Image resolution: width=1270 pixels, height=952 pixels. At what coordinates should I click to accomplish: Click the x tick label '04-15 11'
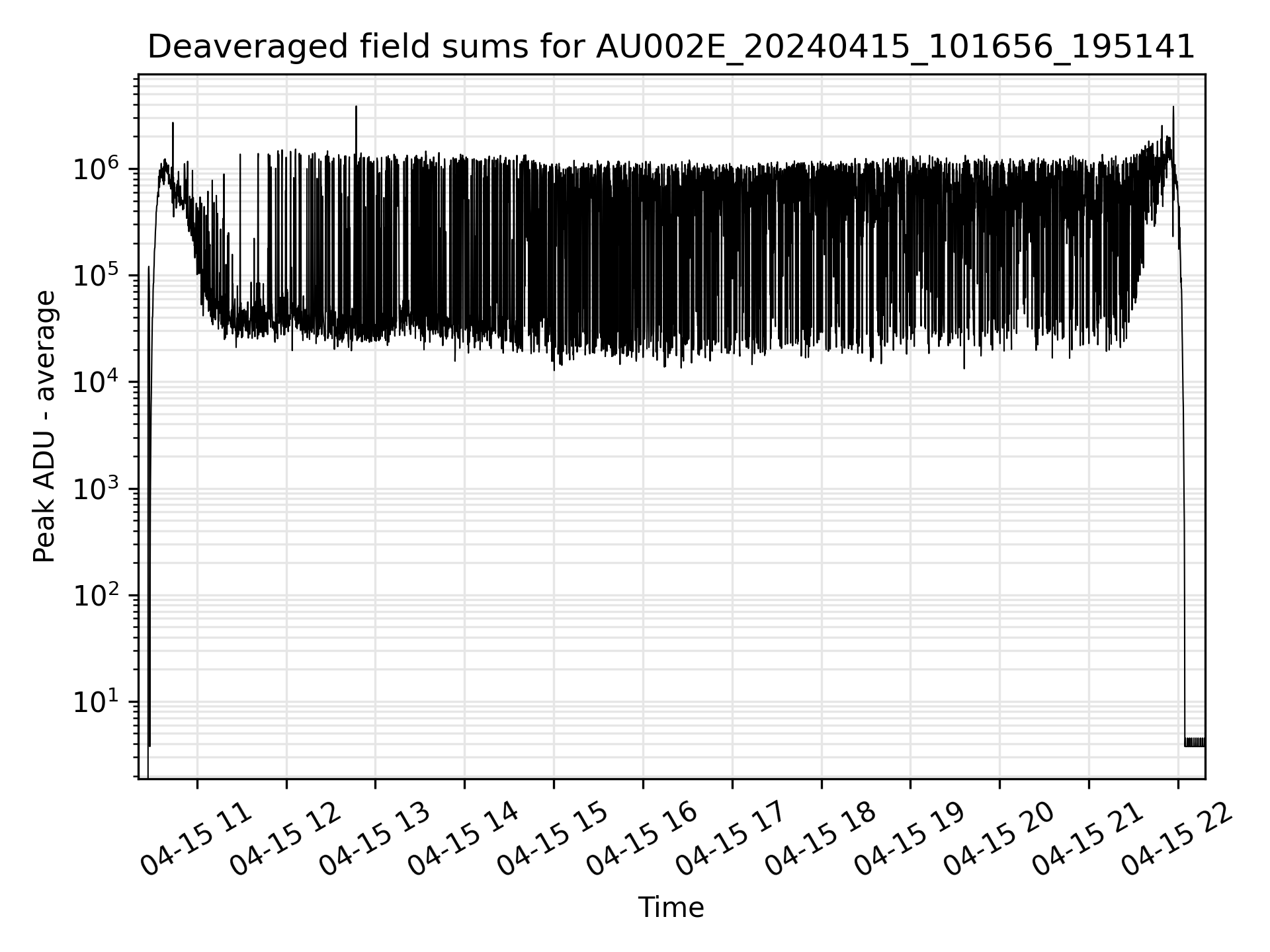point(196,840)
